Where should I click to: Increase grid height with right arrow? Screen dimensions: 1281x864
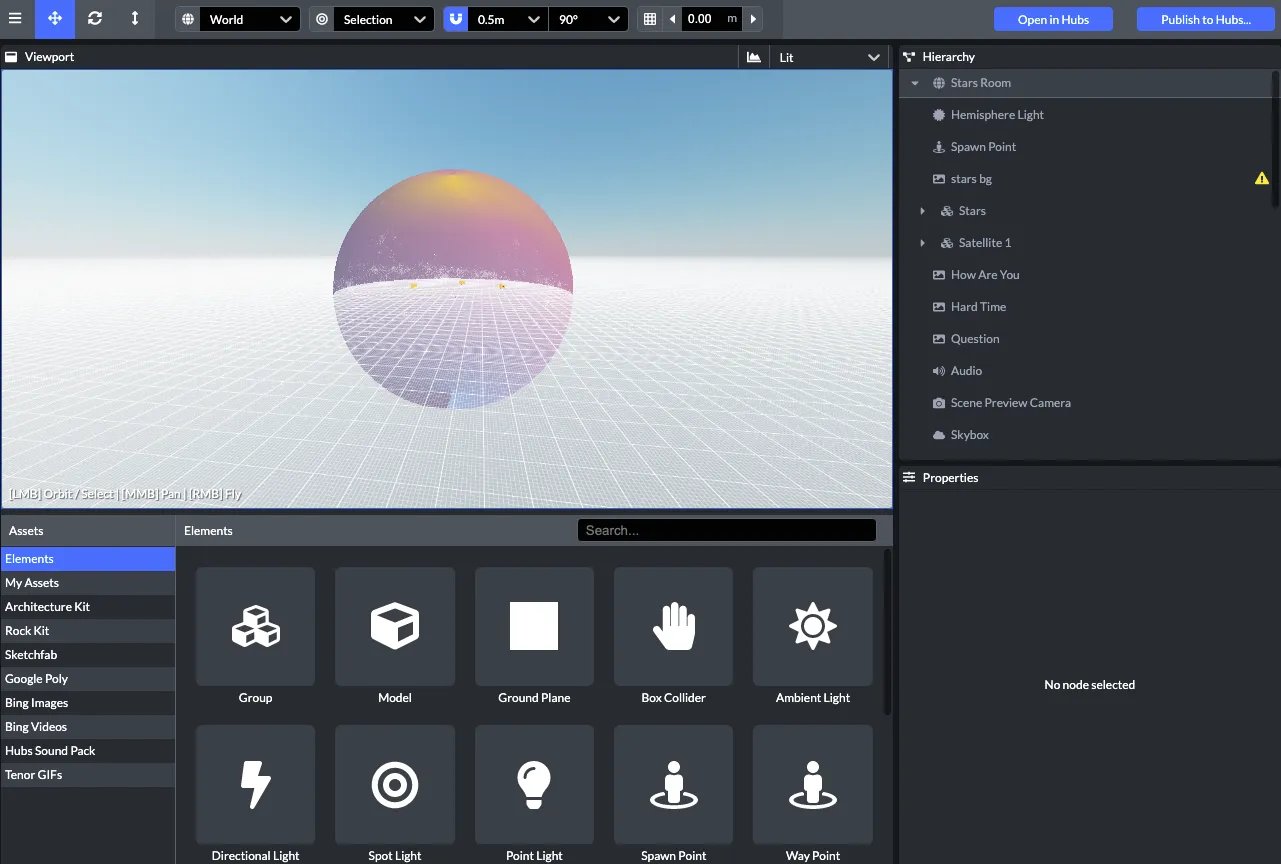[x=753, y=19]
